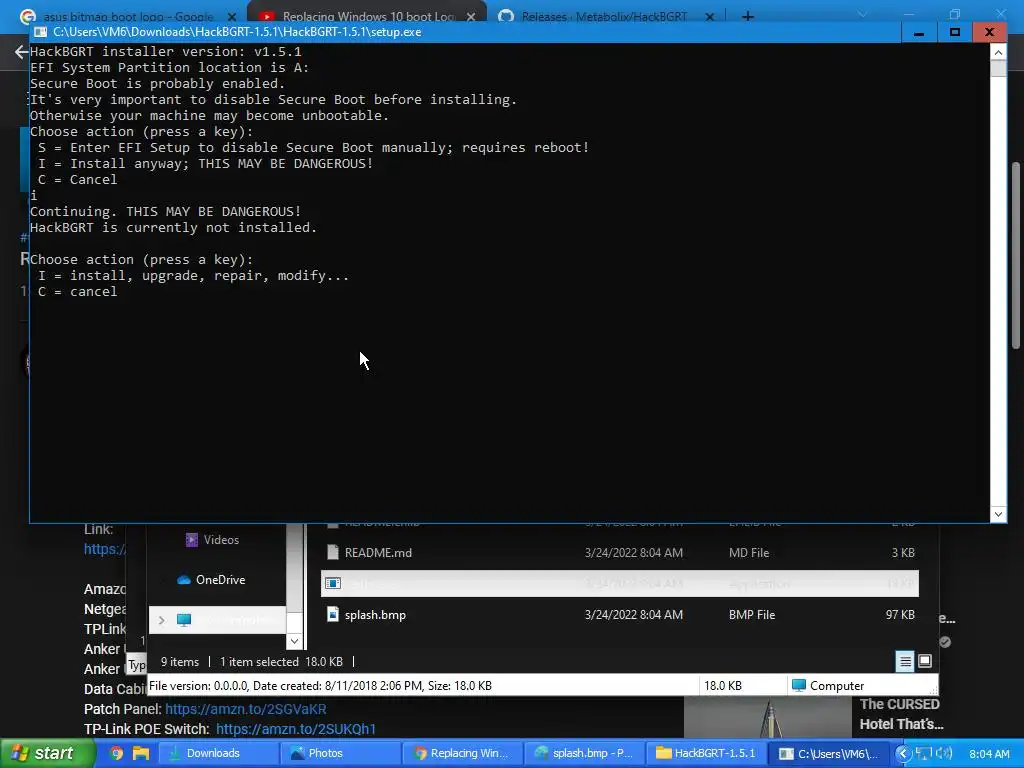Image resolution: width=1024 pixels, height=768 pixels.
Task: Open Videos in Explorer navigation pane
Action: point(221,540)
